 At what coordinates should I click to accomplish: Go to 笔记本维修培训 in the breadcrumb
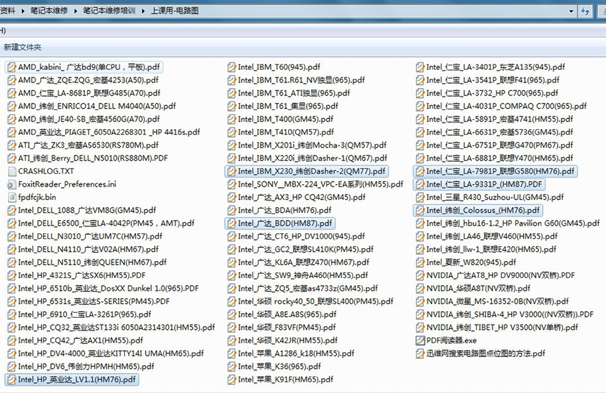pyautogui.click(x=109, y=11)
